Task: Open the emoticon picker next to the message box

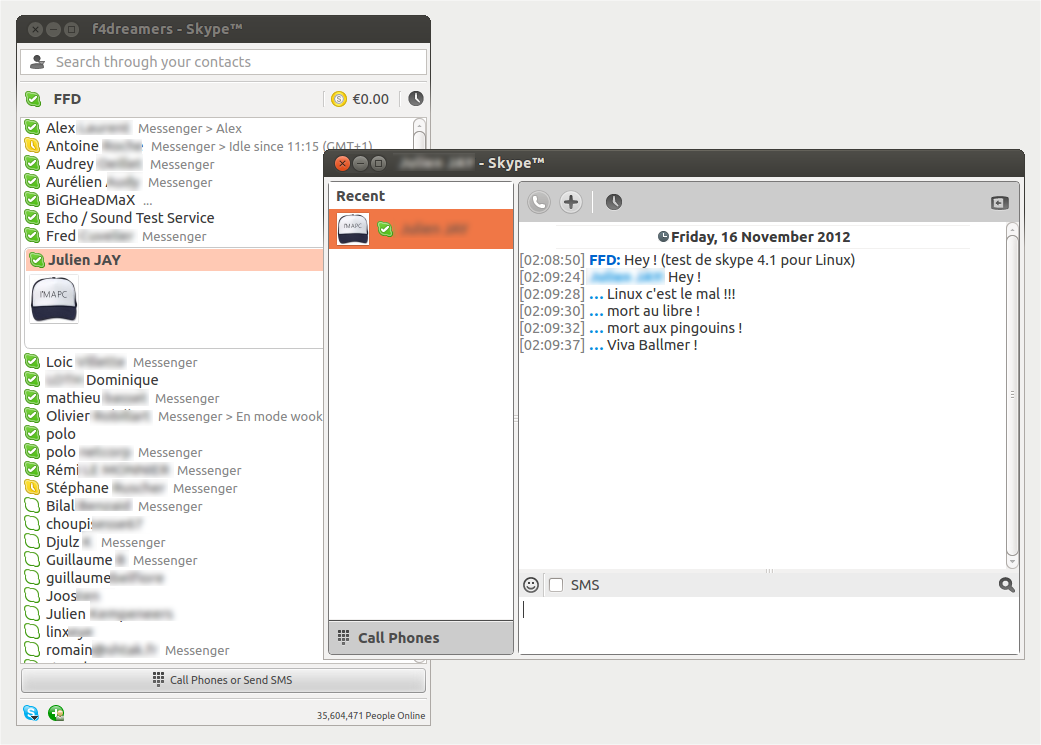Action: pos(530,584)
